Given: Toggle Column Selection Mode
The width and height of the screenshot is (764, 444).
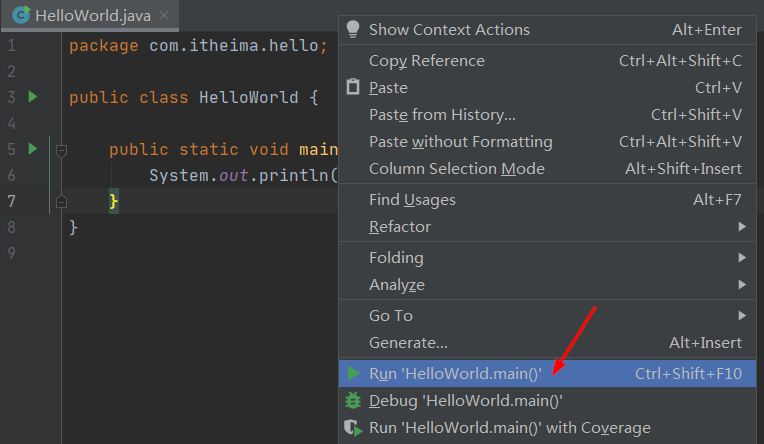Looking at the screenshot, I should click(456, 168).
